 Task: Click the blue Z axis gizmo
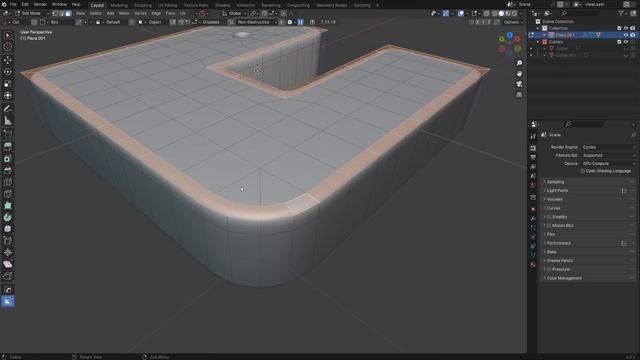click(509, 36)
